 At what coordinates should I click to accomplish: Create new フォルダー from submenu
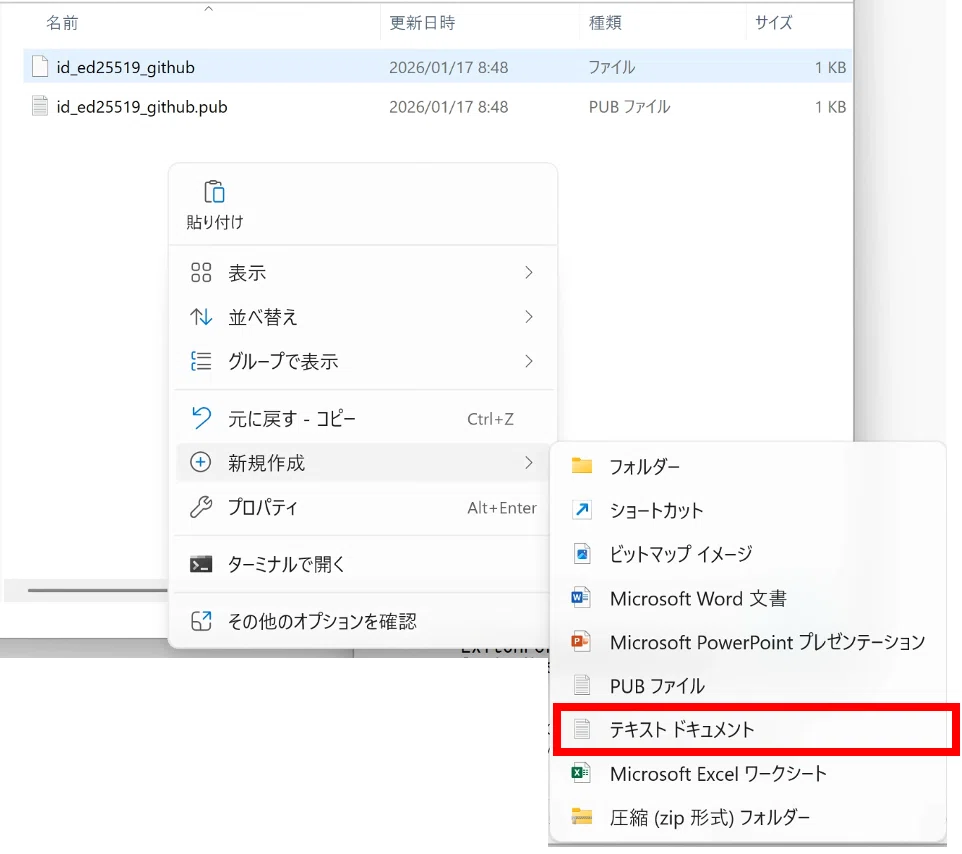[748, 466]
